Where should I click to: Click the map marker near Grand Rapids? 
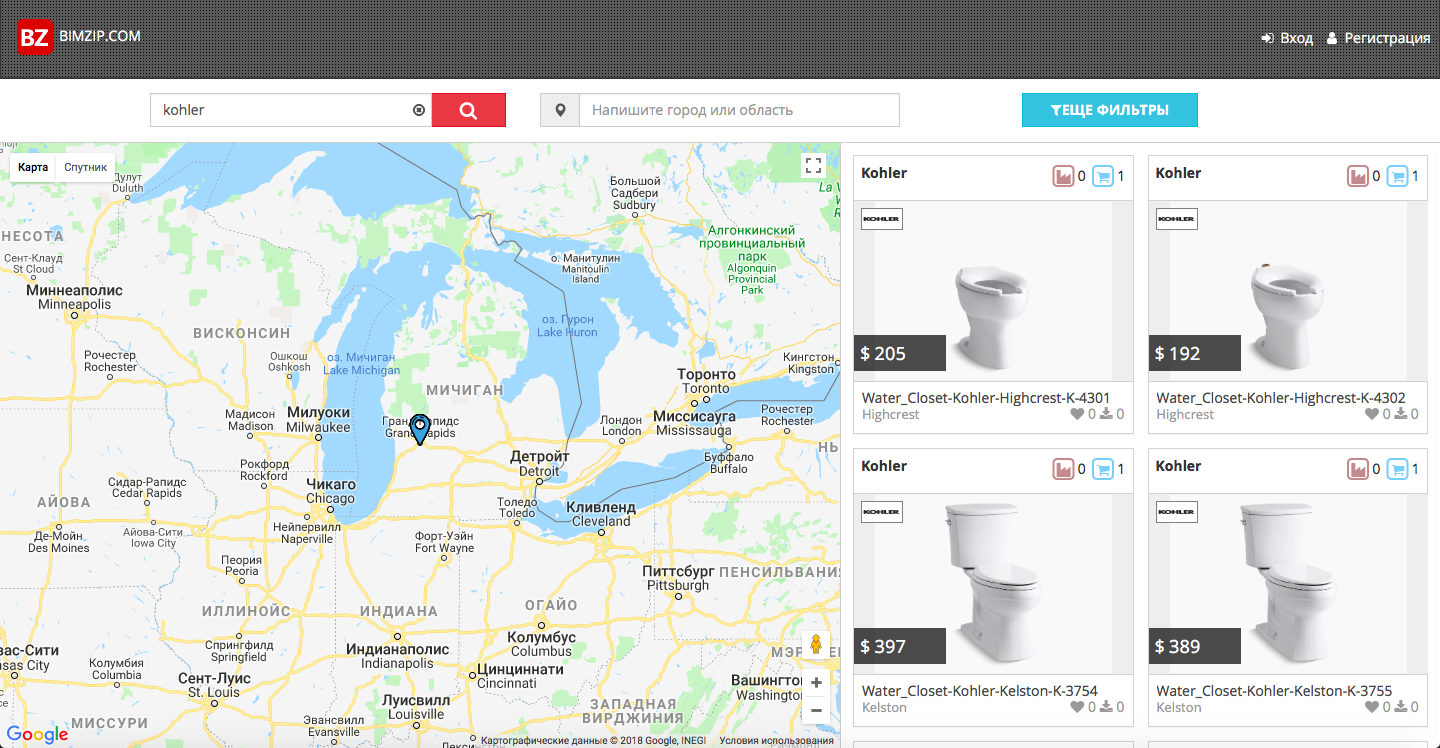420,429
